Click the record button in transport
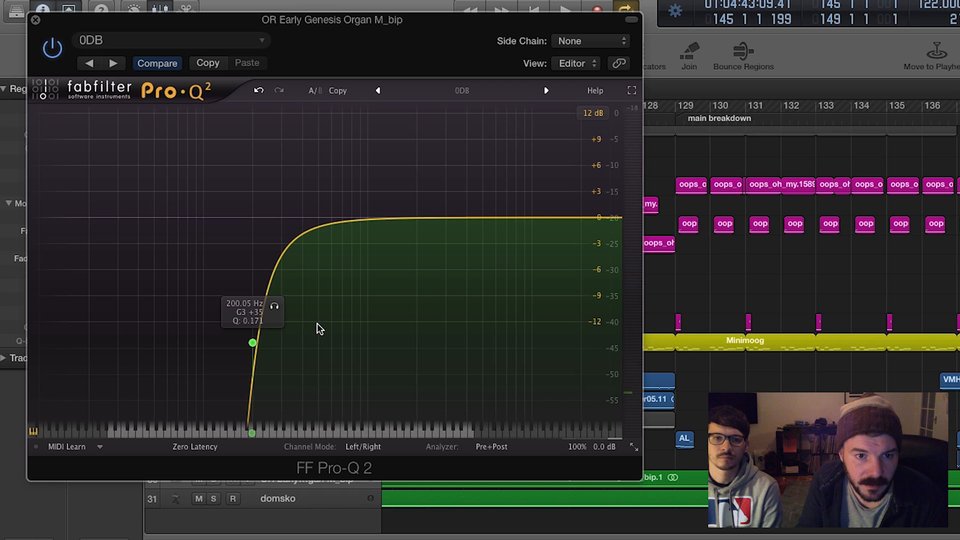This screenshot has height=540, width=960. 597,9
